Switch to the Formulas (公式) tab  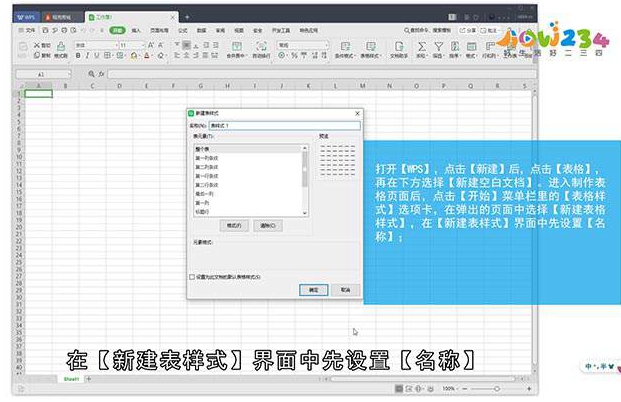183,30
